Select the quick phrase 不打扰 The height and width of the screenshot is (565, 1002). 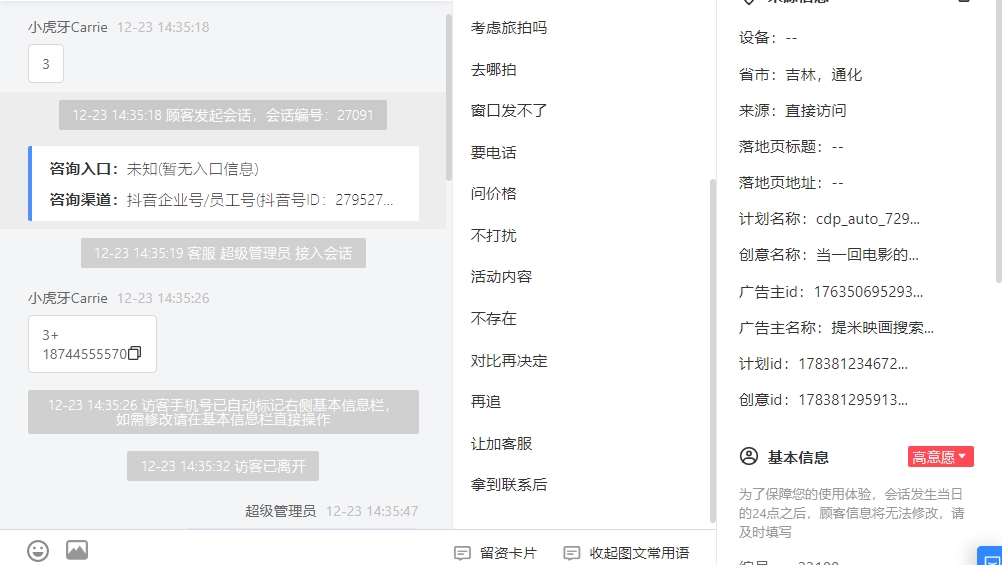493,235
